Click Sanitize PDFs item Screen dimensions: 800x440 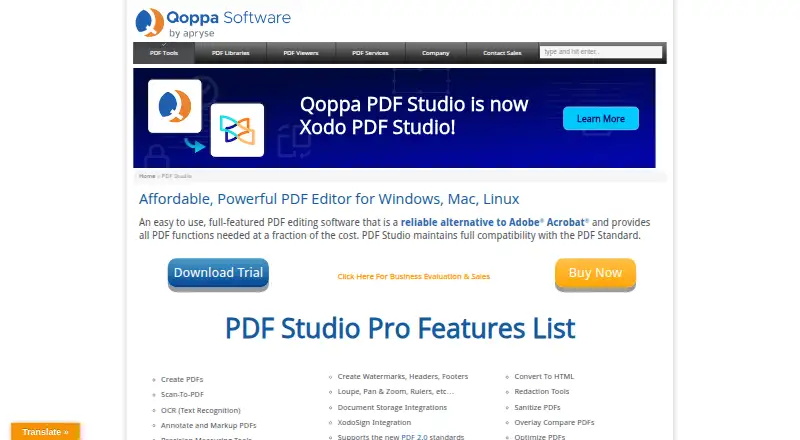click(x=537, y=407)
